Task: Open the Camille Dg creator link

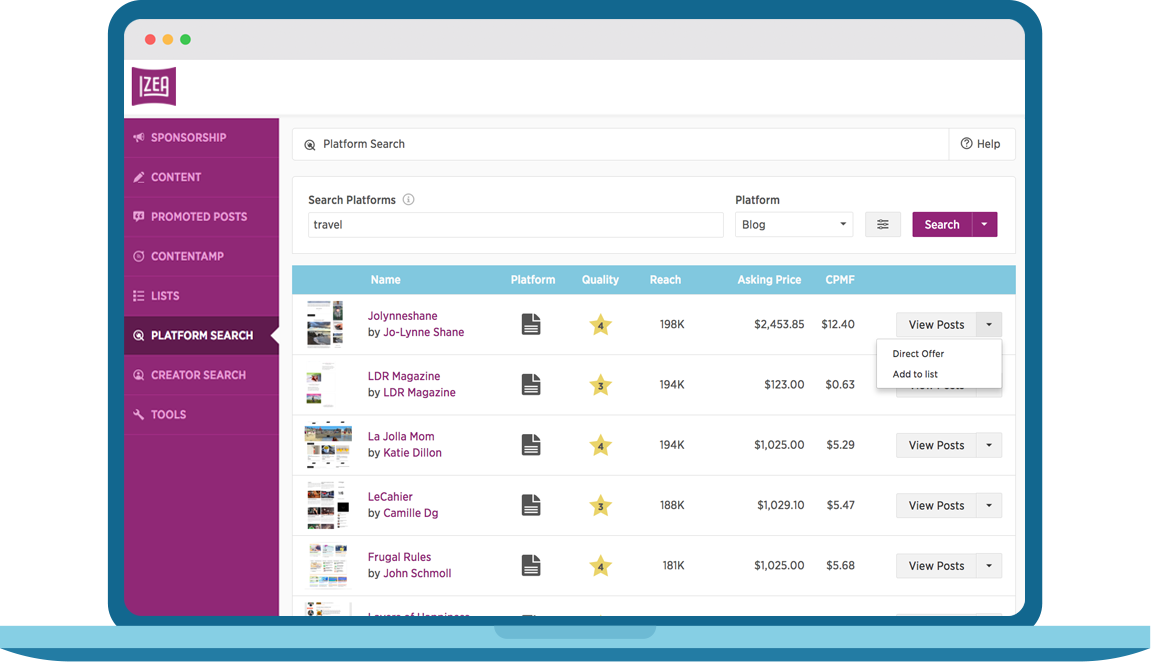Action: [x=410, y=512]
